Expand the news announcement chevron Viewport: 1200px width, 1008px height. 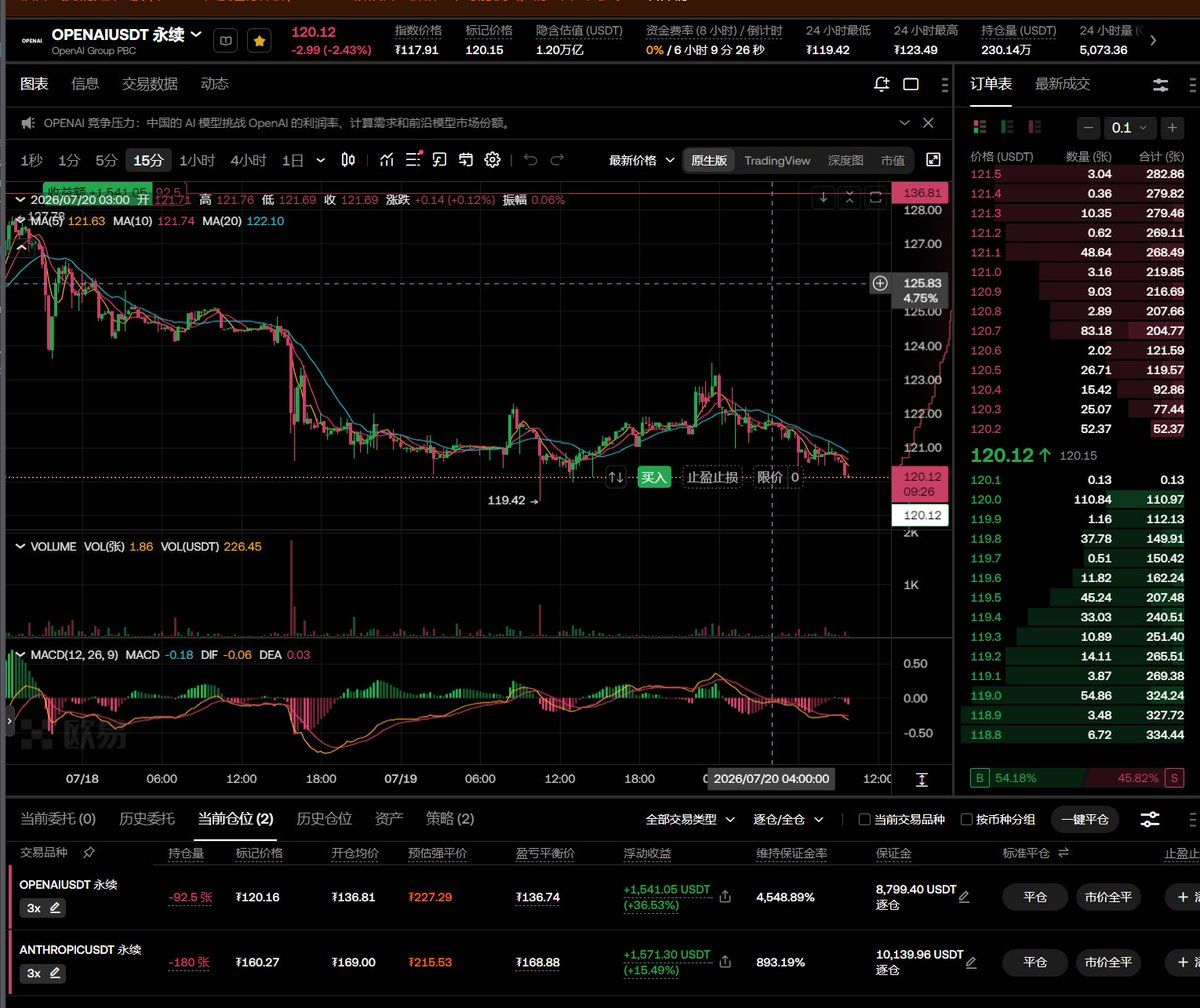pyautogui.click(x=904, y=123)
